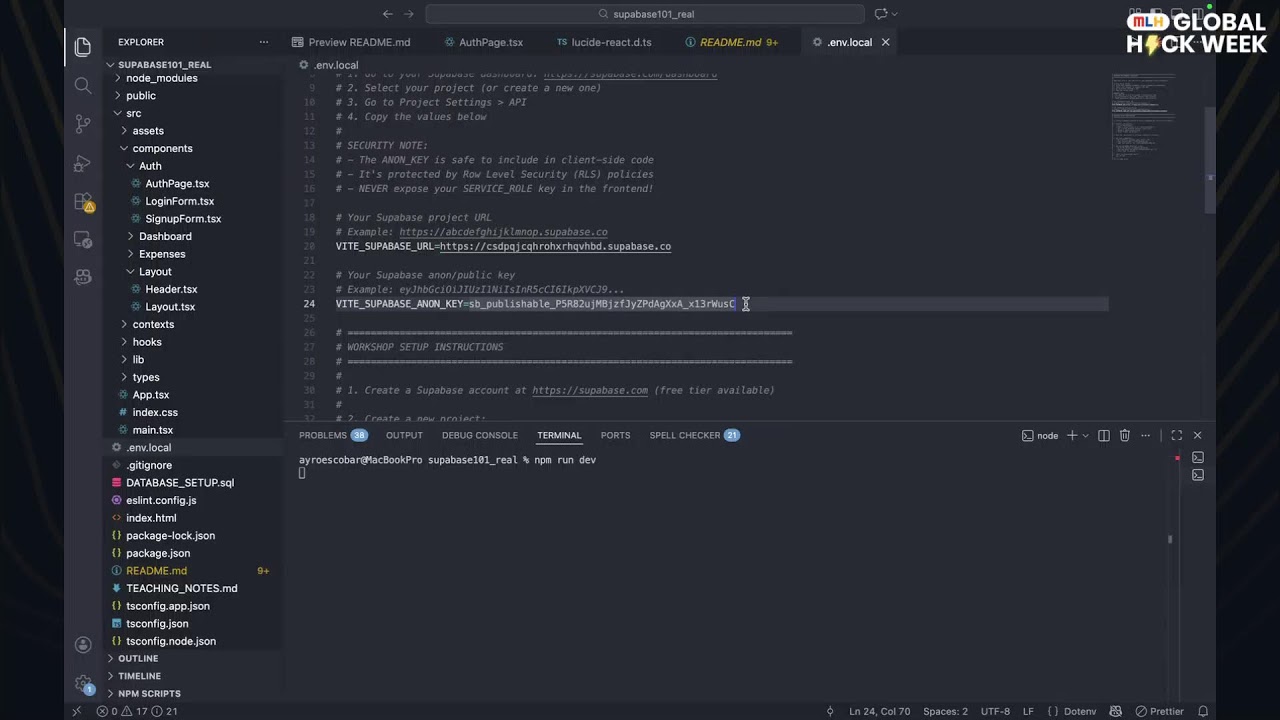Open the Source Control view icon
The height and width of the screenshot is (720, 1280).
(x=83, y=124)
